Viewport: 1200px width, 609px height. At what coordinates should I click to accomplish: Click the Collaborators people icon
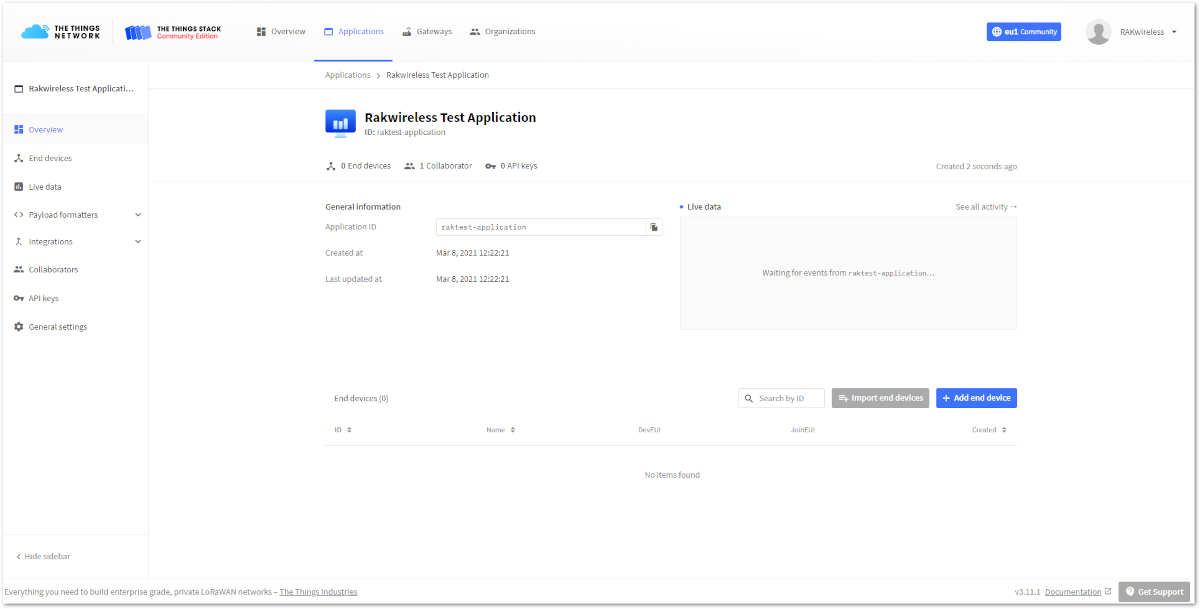click(x=18, y=270)
